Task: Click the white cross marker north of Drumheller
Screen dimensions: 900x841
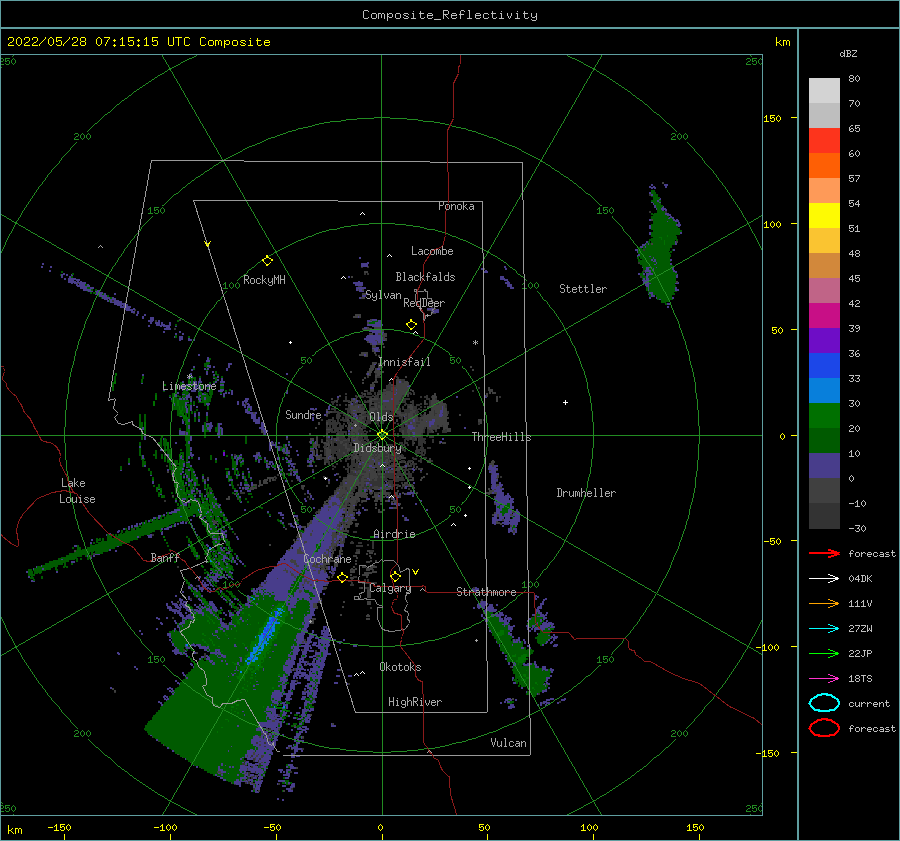Action: coord(565,402)
